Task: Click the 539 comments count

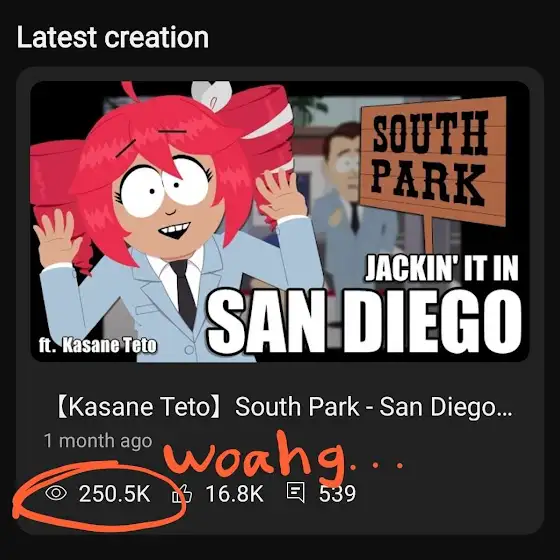Action: point(337,494)
